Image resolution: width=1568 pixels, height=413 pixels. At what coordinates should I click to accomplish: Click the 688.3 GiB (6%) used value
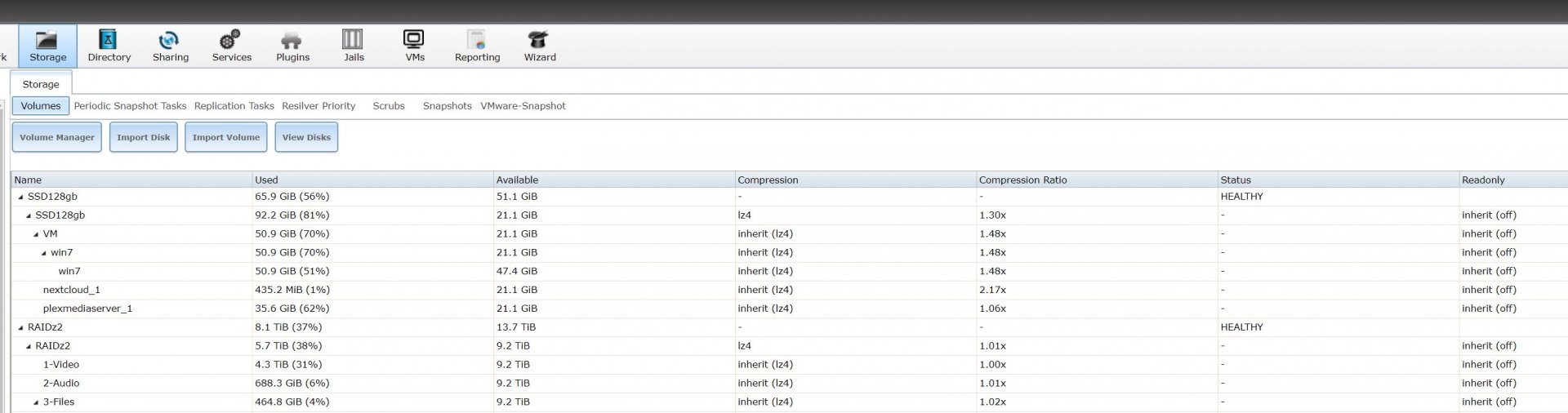point(292,384)
